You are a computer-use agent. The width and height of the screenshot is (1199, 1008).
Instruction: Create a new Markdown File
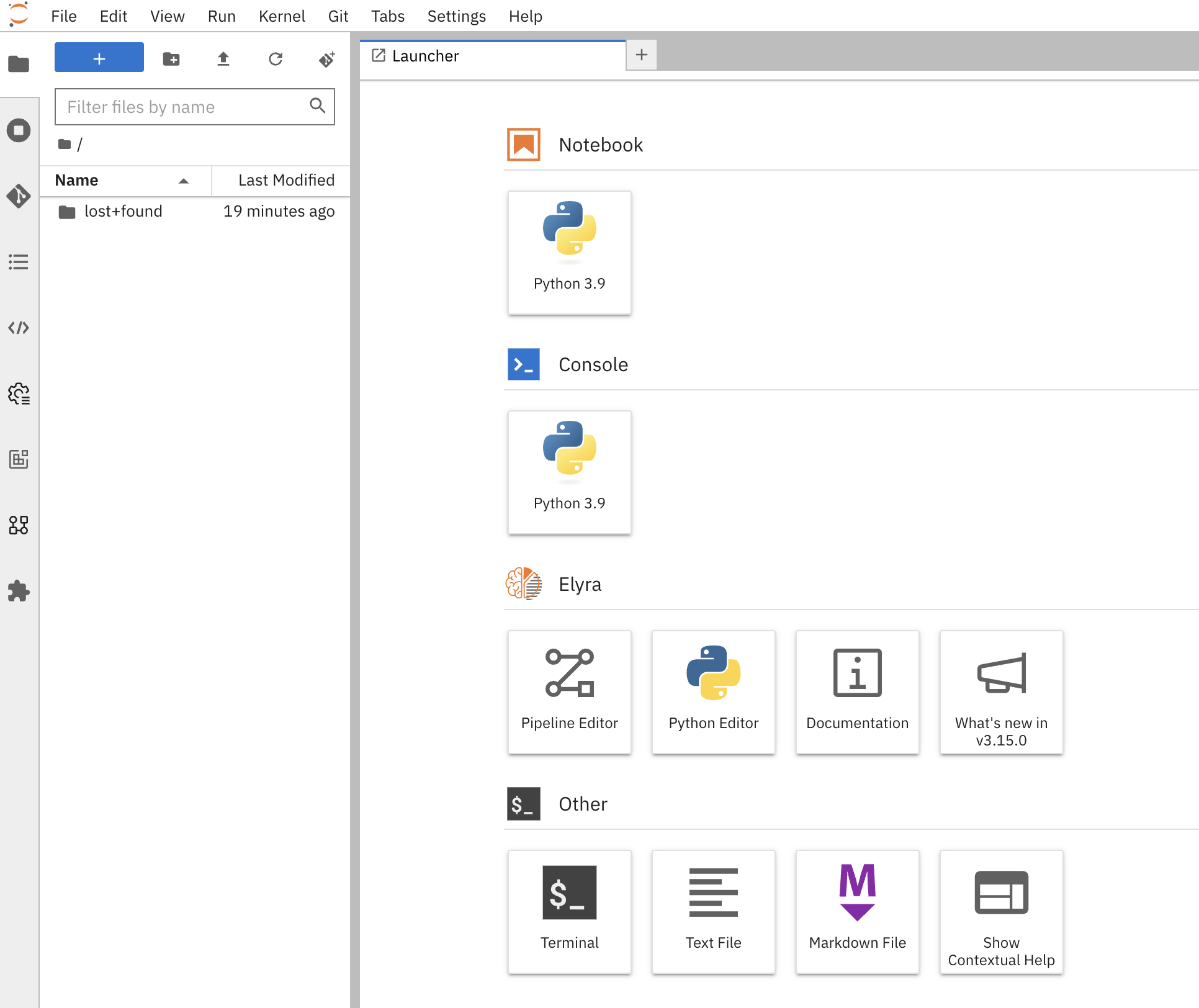point(858,912)
